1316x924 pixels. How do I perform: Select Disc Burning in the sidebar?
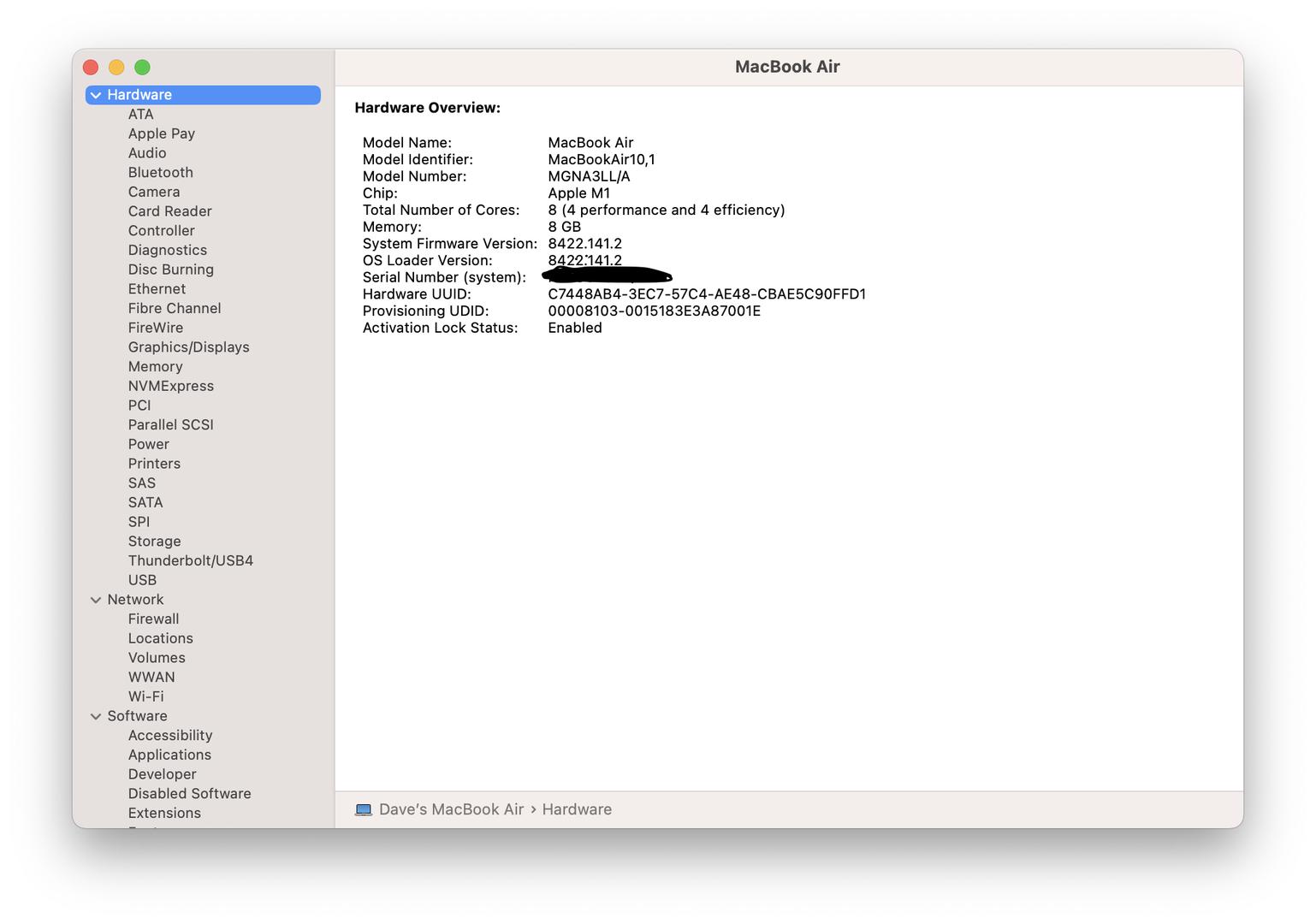[x=171, y=269]
